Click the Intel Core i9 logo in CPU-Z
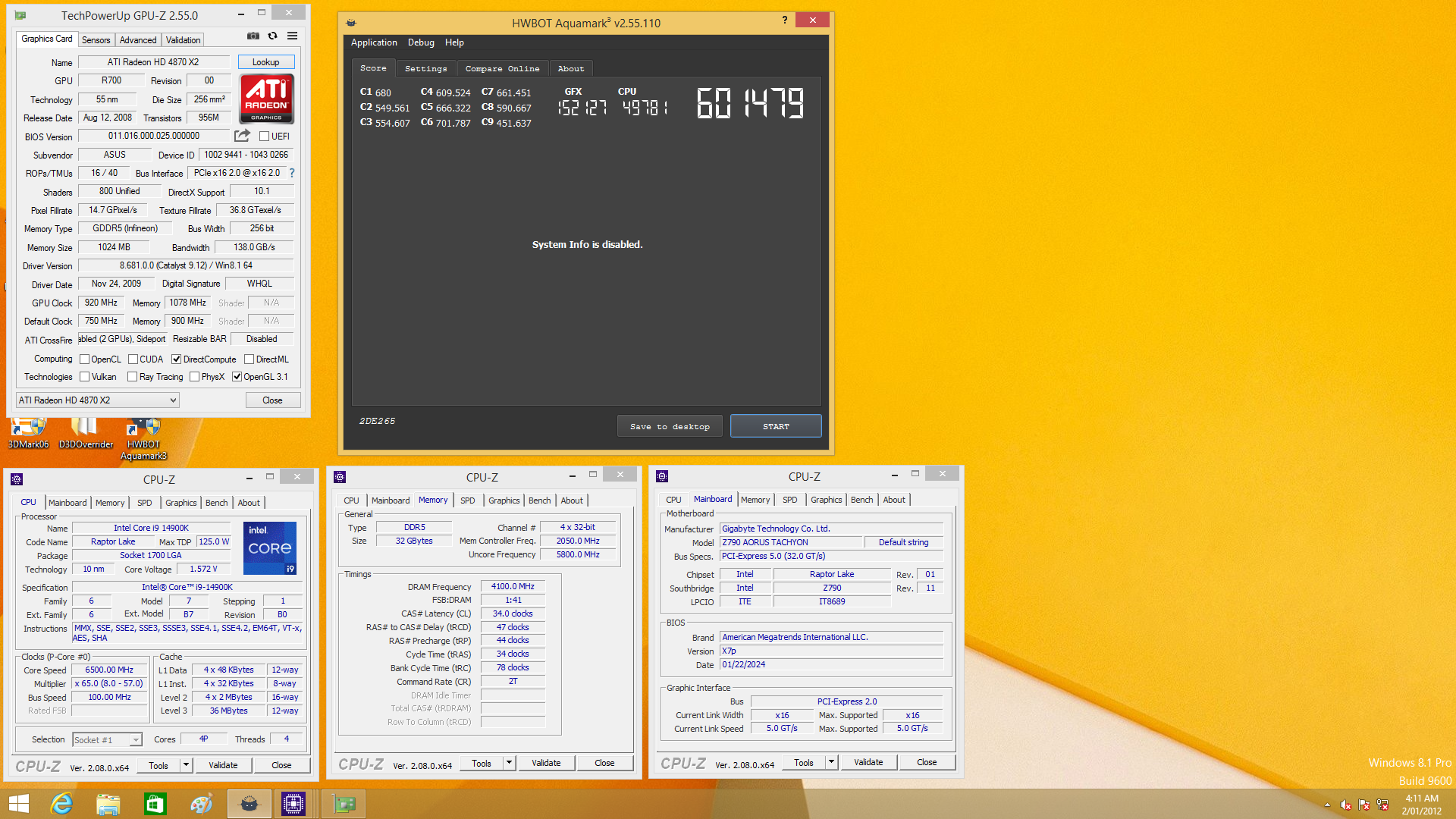The width and height of the screenshot is (1456, 819). 270,548
